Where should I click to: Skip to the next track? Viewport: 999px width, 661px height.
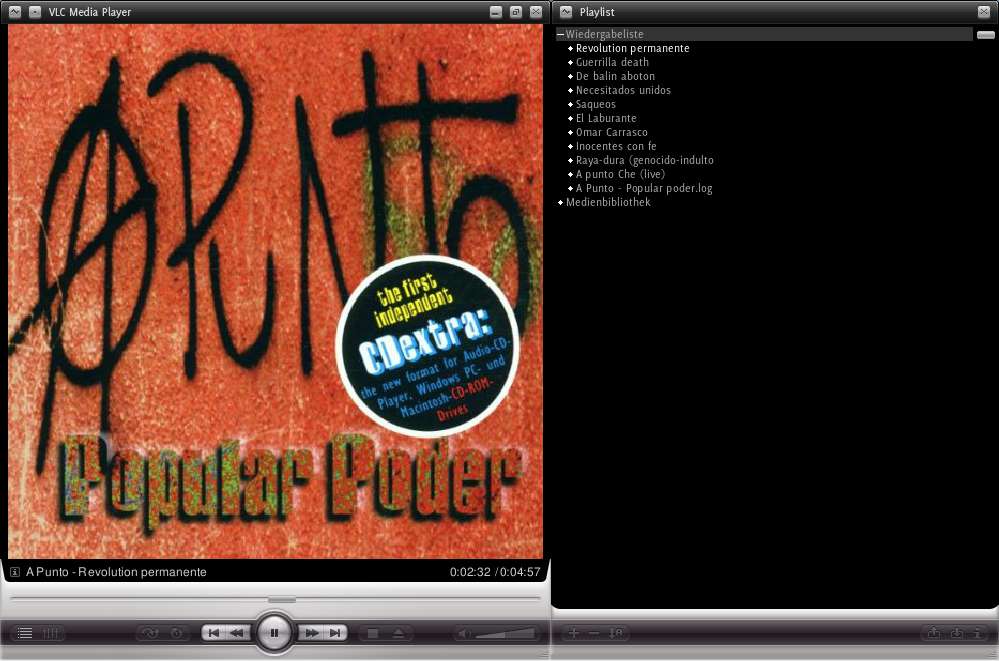(x=335, y=633)
